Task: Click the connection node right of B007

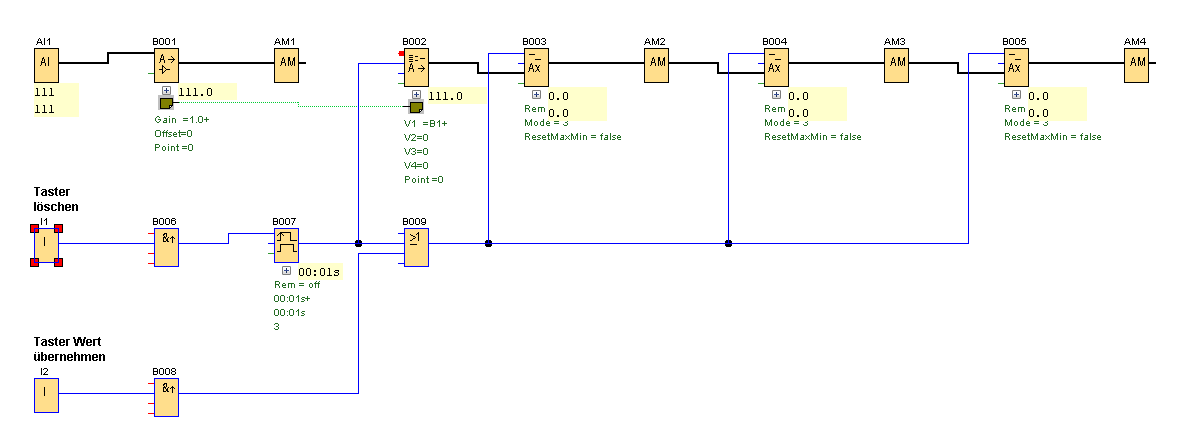Action: (358, 243)
